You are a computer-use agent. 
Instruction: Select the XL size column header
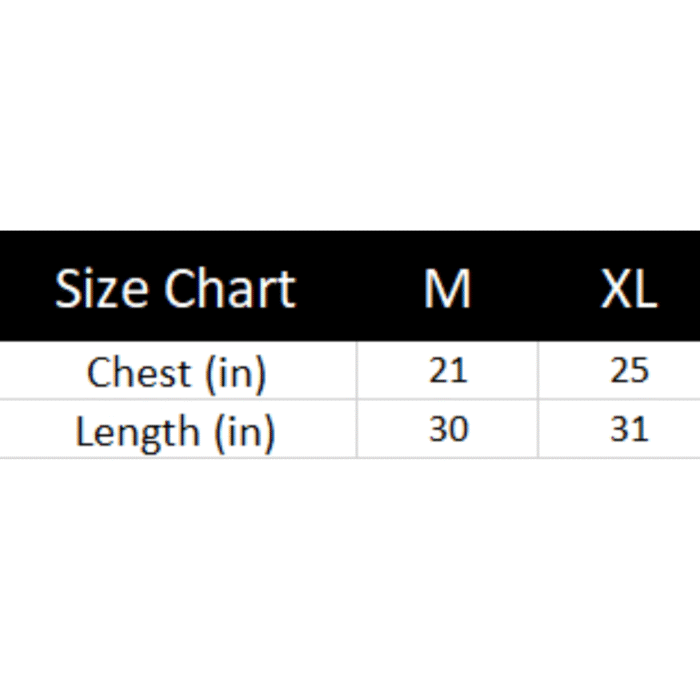(628, 289)
